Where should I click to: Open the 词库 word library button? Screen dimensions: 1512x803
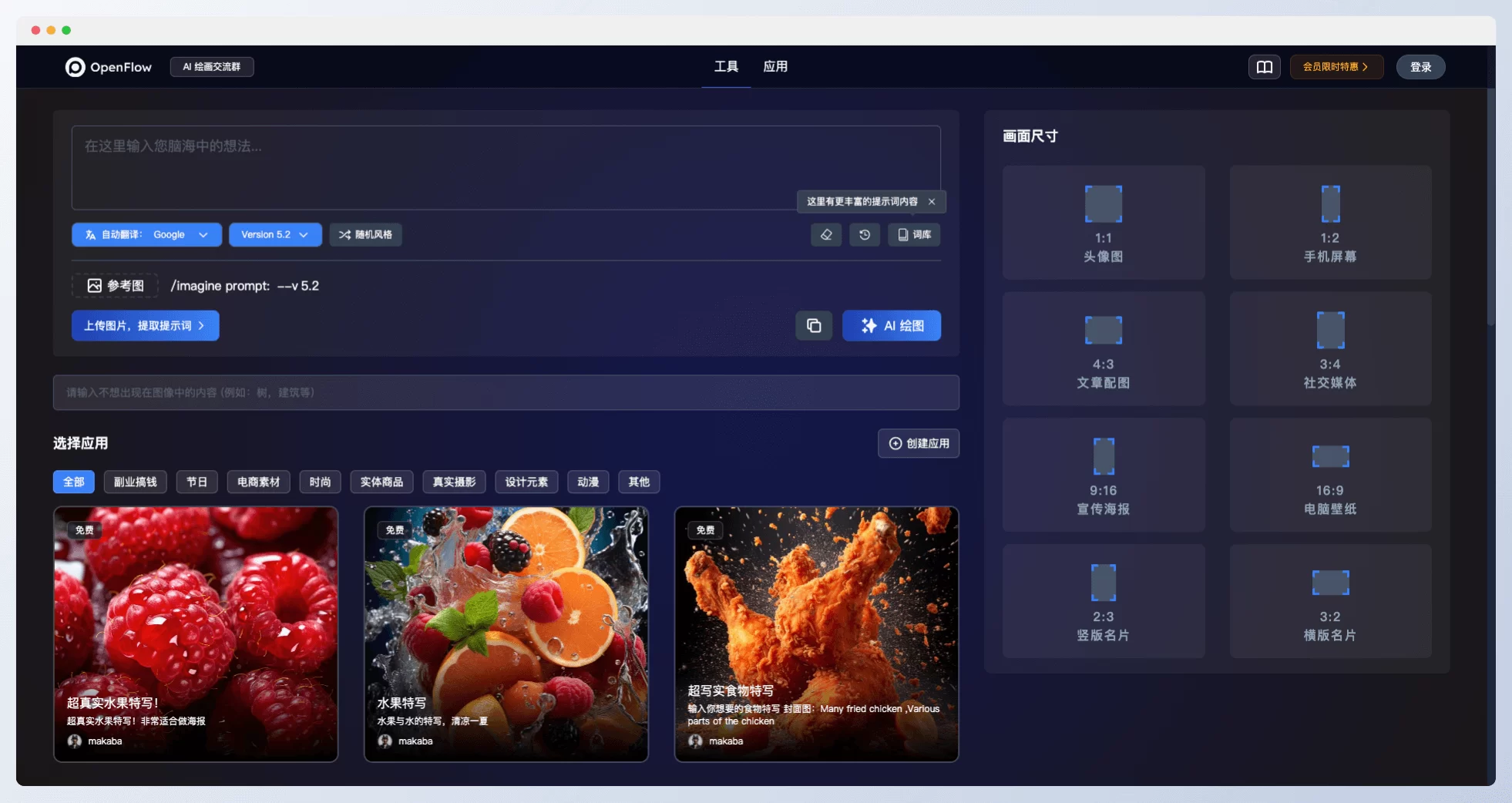pos(914,235)
